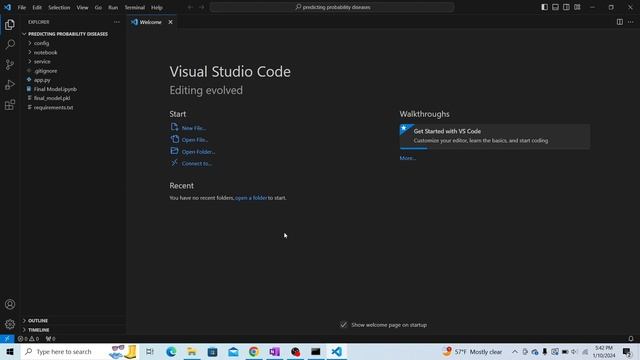This screenshot has height=360, width=640.
Task: Open the Run and Debug view
Action: tap(10, 84)
